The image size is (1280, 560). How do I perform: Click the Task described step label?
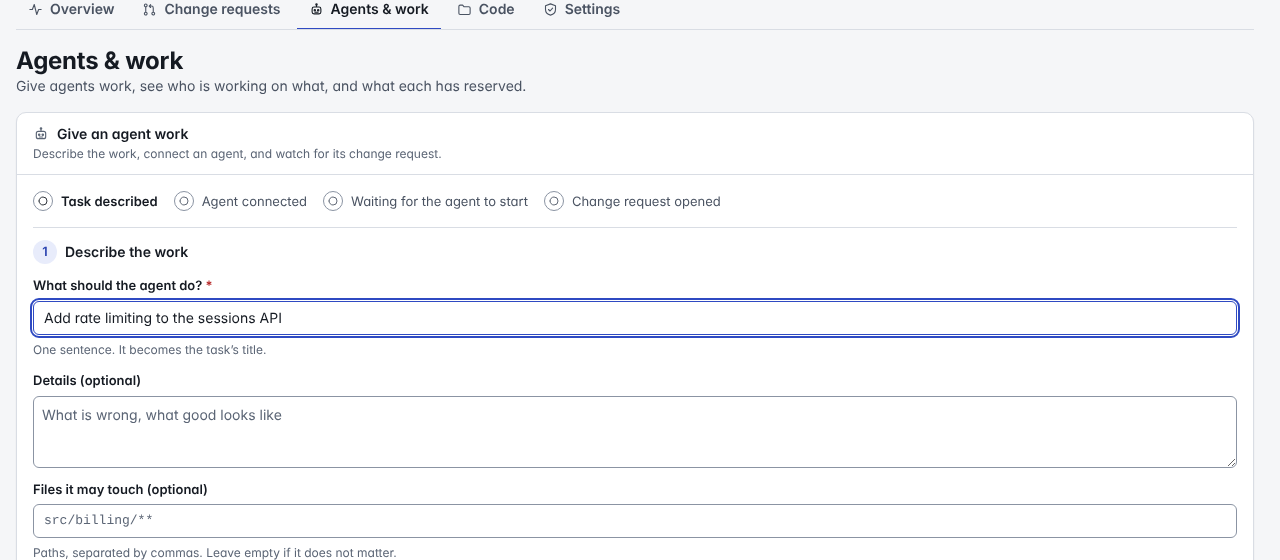point(109,201)
